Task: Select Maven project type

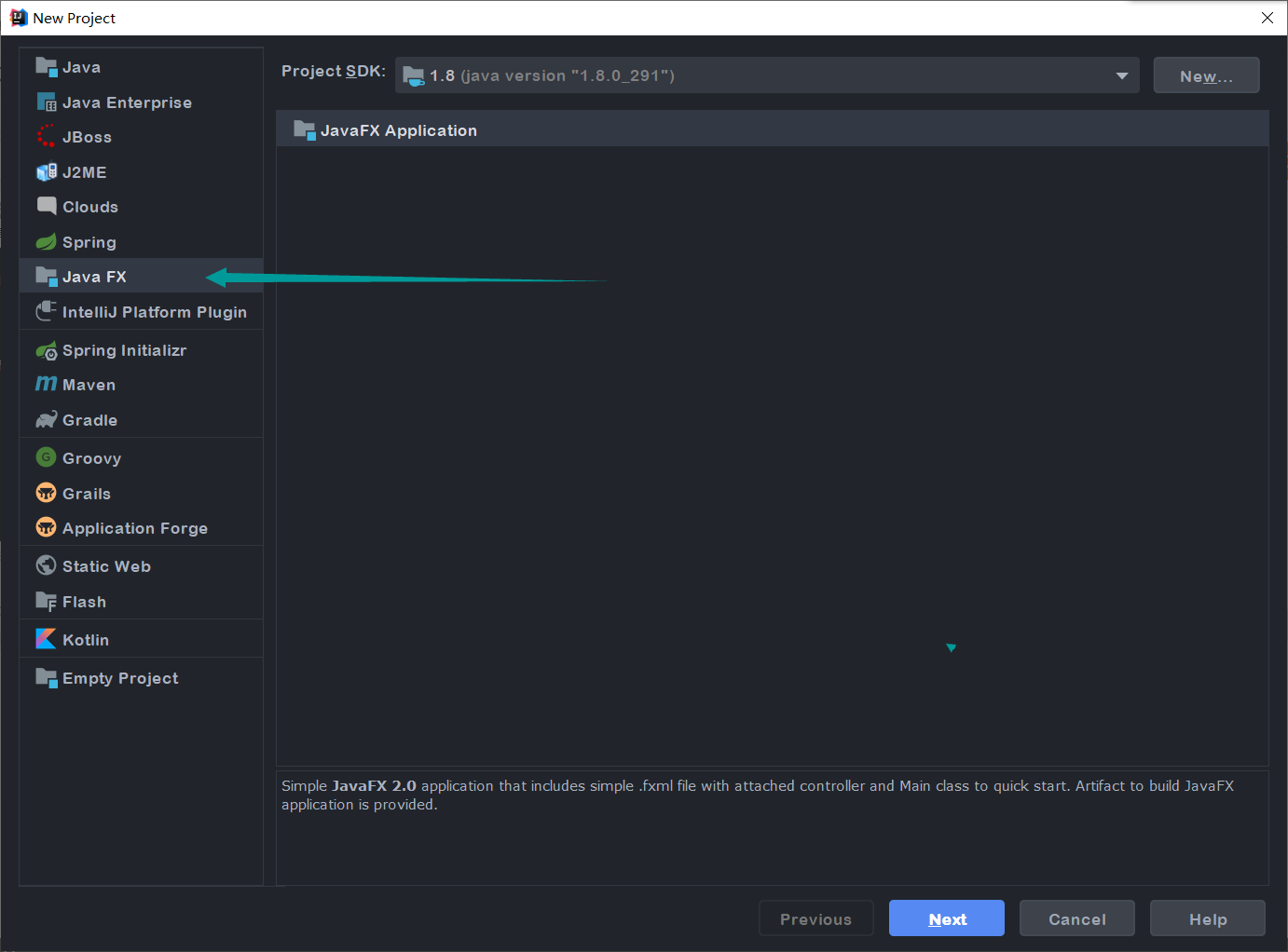Action: pyautogui.click(x=141, y=385)
